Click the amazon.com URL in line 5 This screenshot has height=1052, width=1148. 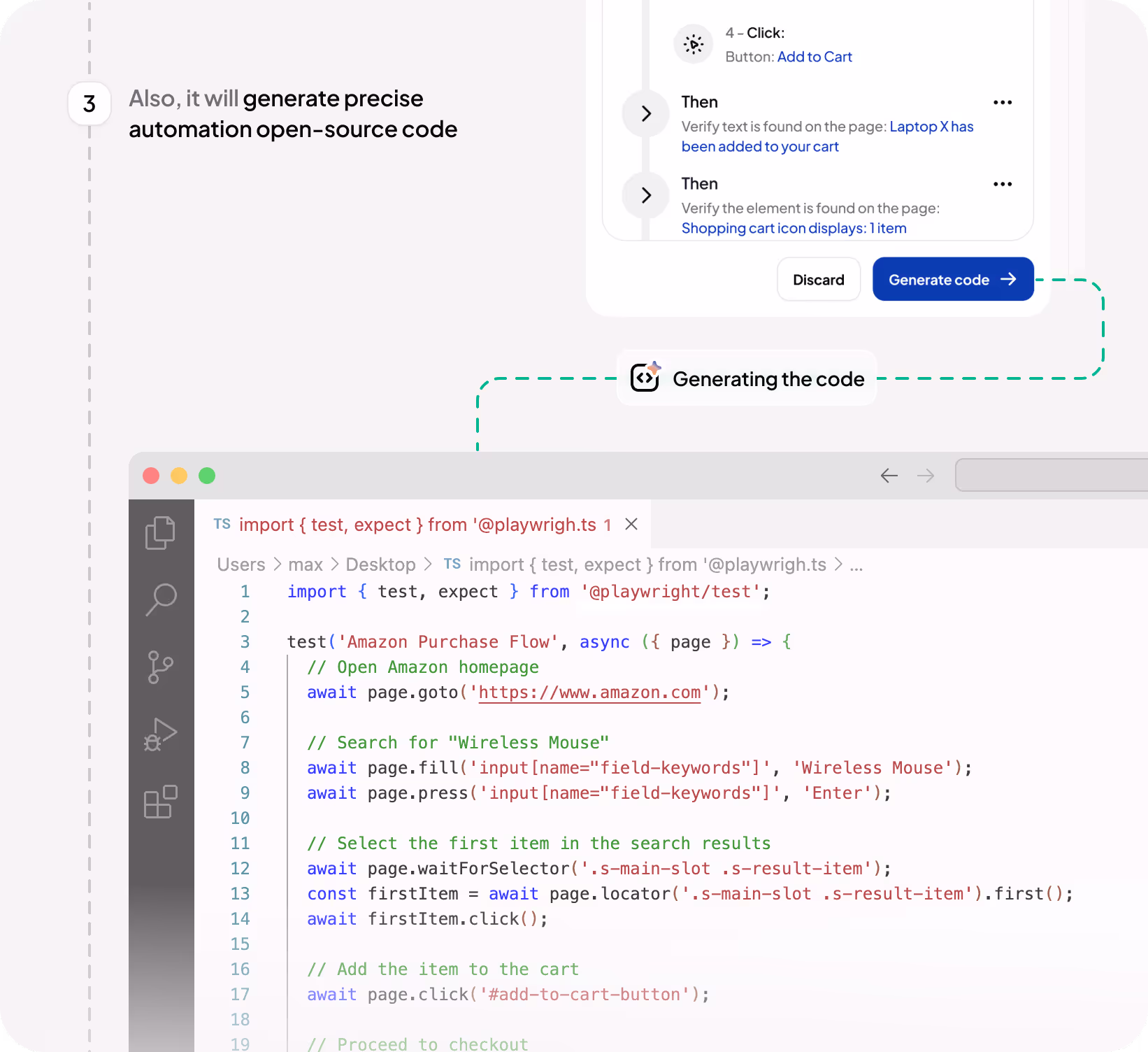tap(589, 692)
